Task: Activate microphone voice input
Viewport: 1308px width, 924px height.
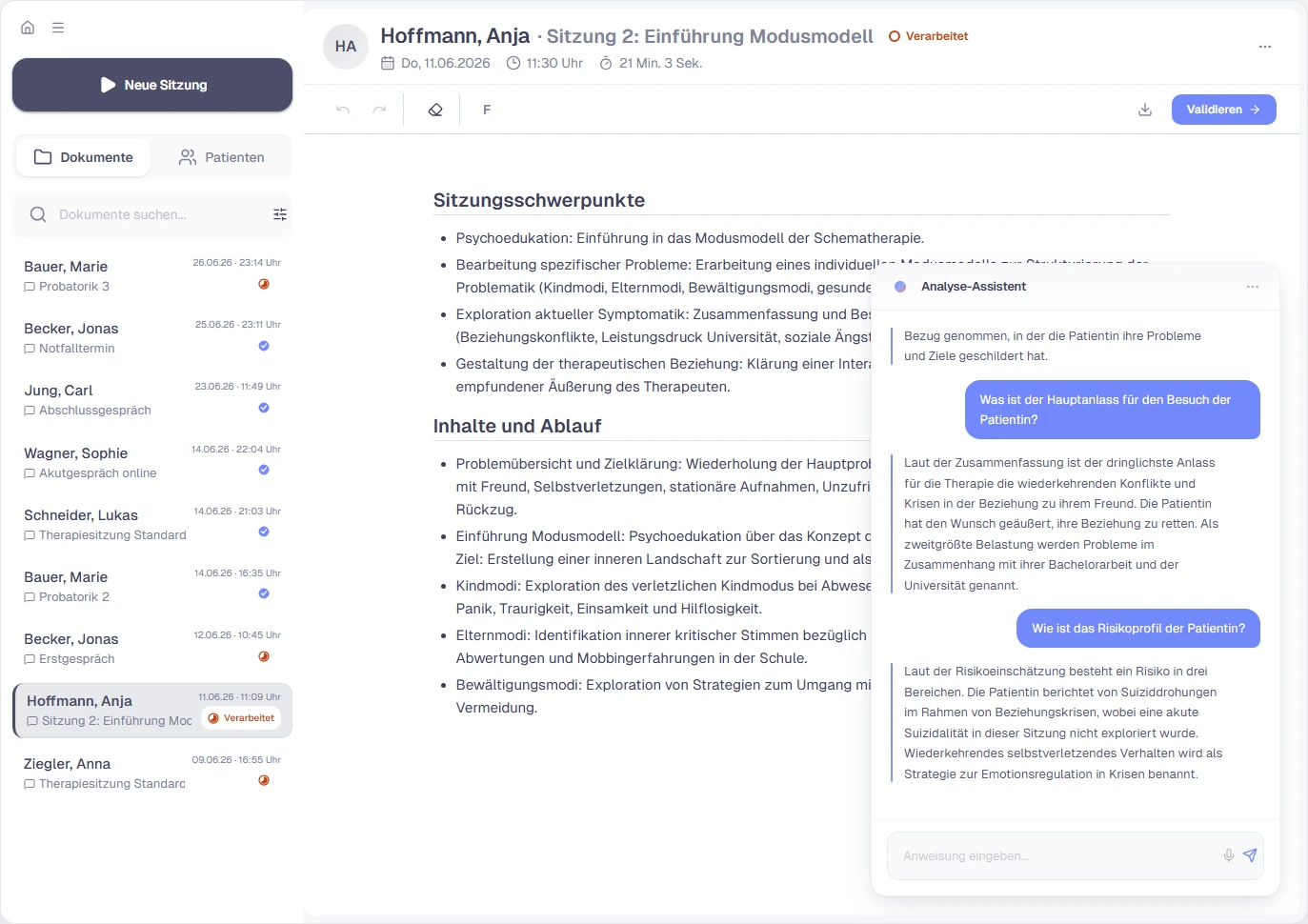Action: (1229, 855)
